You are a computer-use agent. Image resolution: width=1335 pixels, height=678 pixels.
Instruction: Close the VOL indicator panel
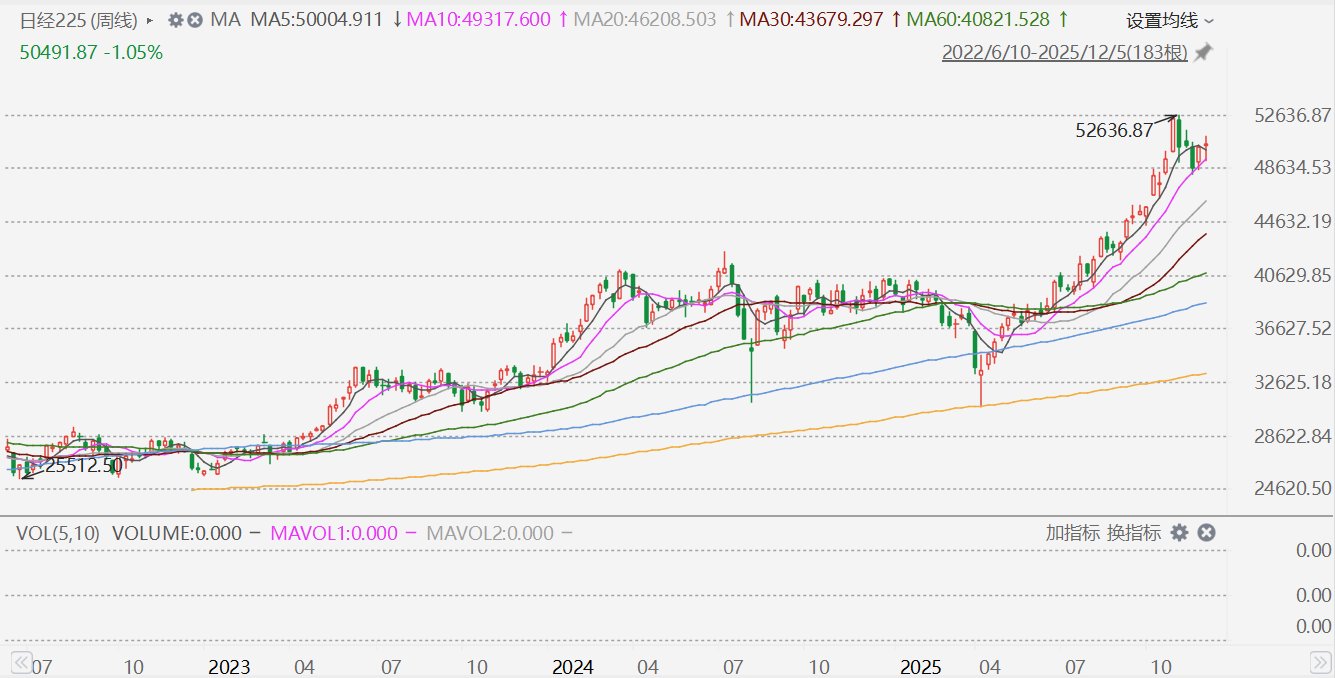1206,533
